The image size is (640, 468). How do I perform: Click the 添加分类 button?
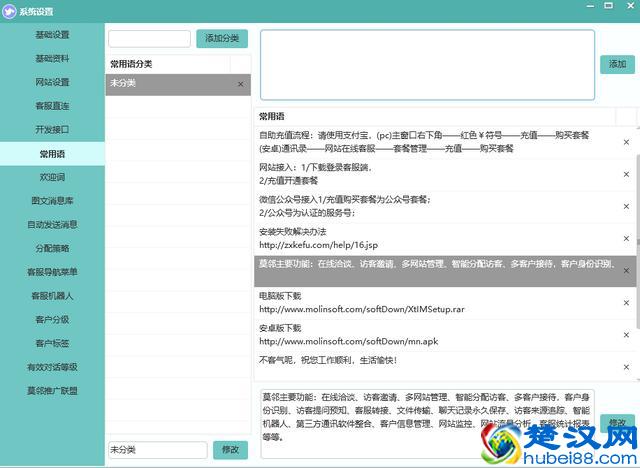tap(221, 39)
